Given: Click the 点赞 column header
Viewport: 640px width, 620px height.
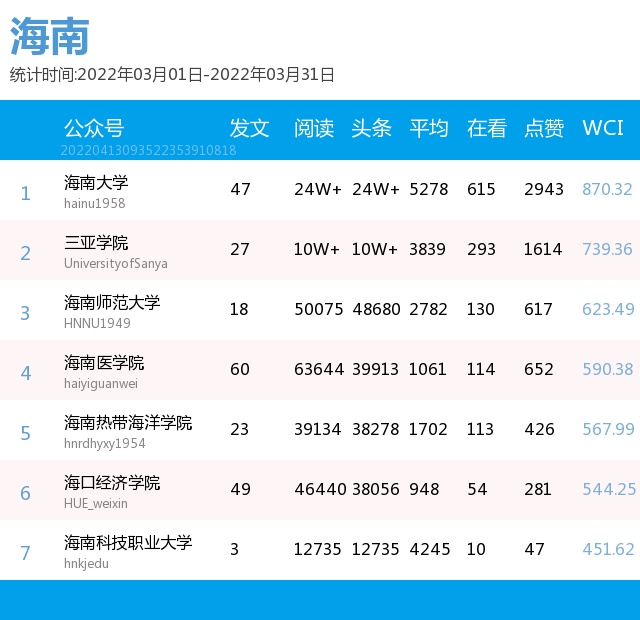Looking at the screenshot, I should [x=544, y=128].
